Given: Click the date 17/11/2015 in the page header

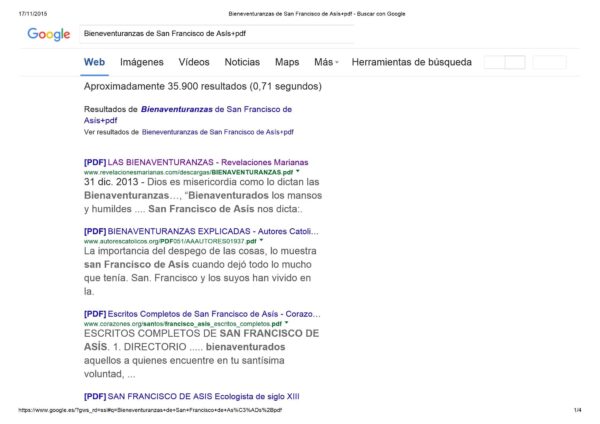Looking at the screenshot, I should click(x=33, y=14).
